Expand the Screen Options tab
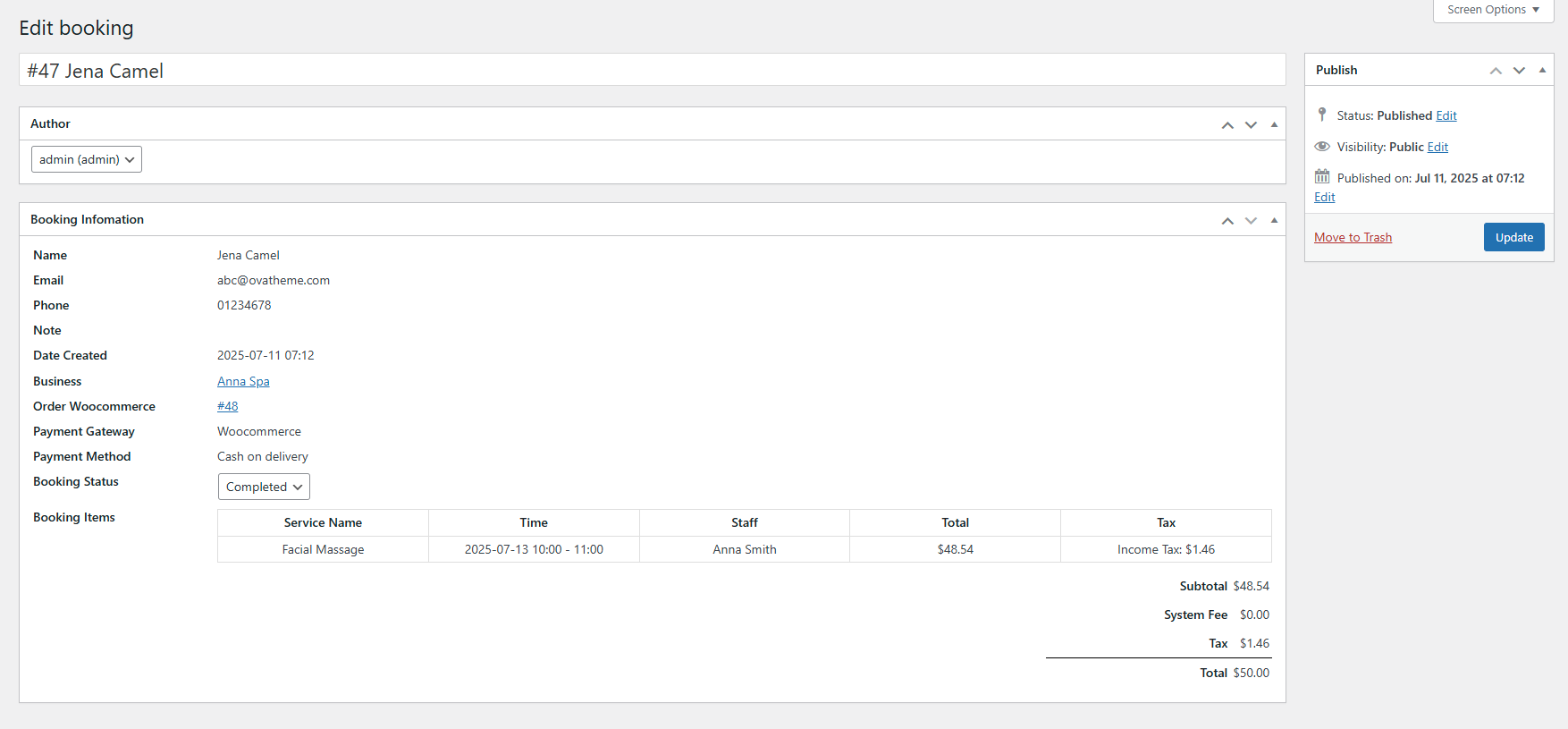Viewport: 1568px width, 729px height. (1493, 10)
